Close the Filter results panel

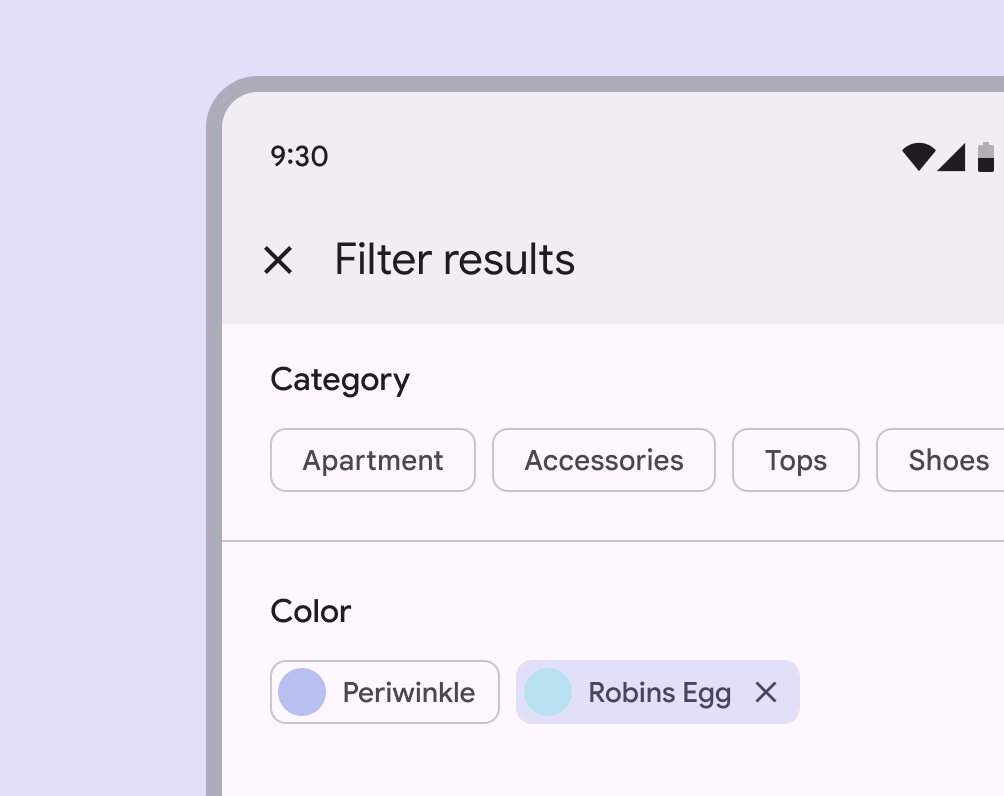click(x=277, y=261)
